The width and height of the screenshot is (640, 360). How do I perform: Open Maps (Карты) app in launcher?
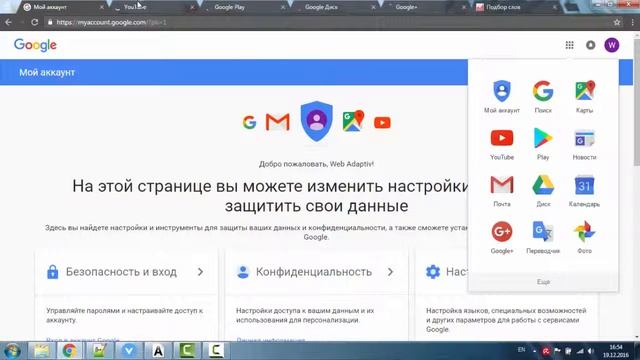584,96
